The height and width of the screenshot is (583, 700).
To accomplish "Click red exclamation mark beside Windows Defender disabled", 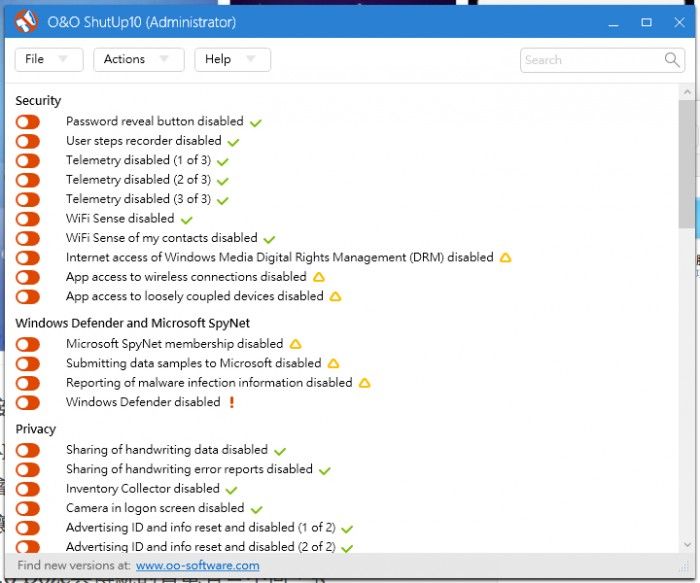I will click(x=232, y=402).
